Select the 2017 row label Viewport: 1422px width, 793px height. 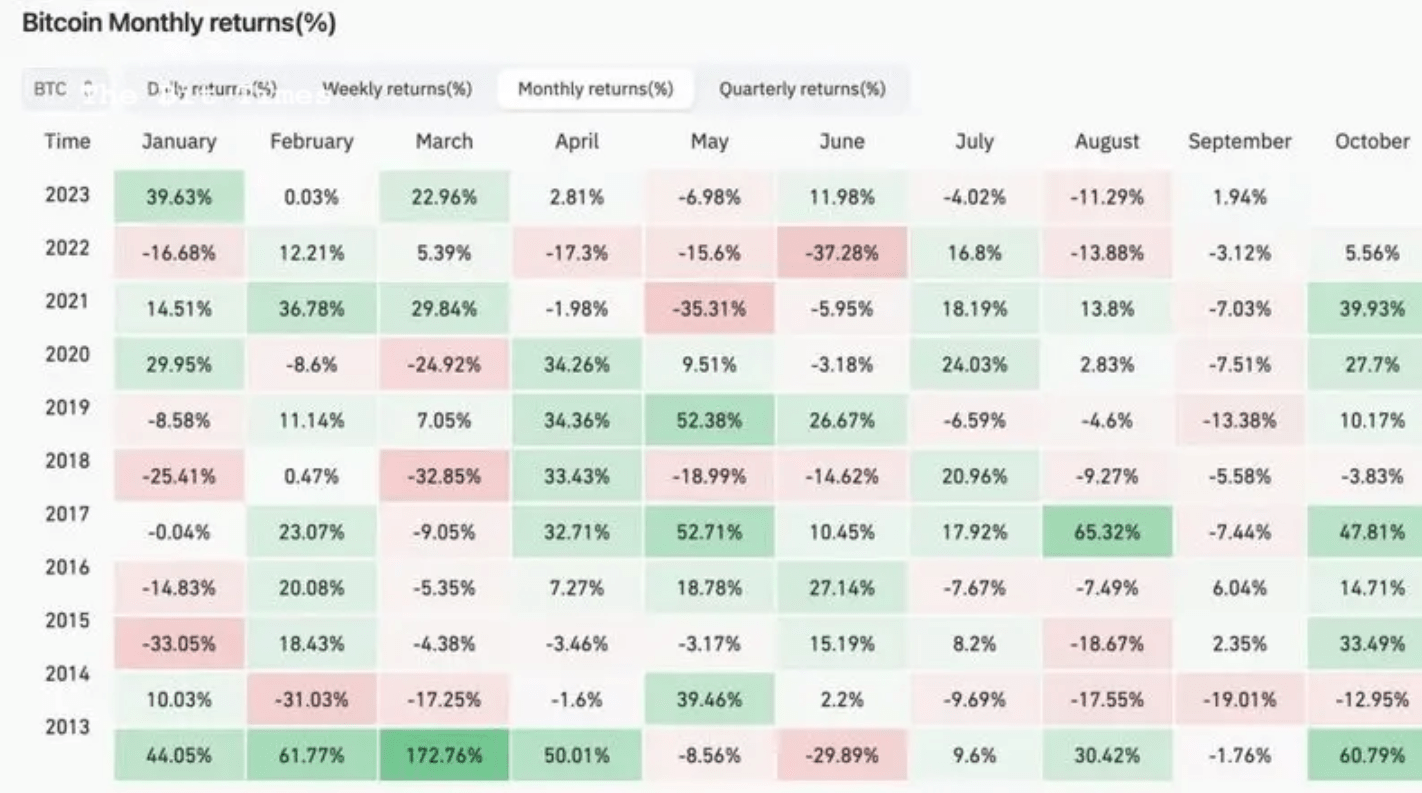point(67,515)
